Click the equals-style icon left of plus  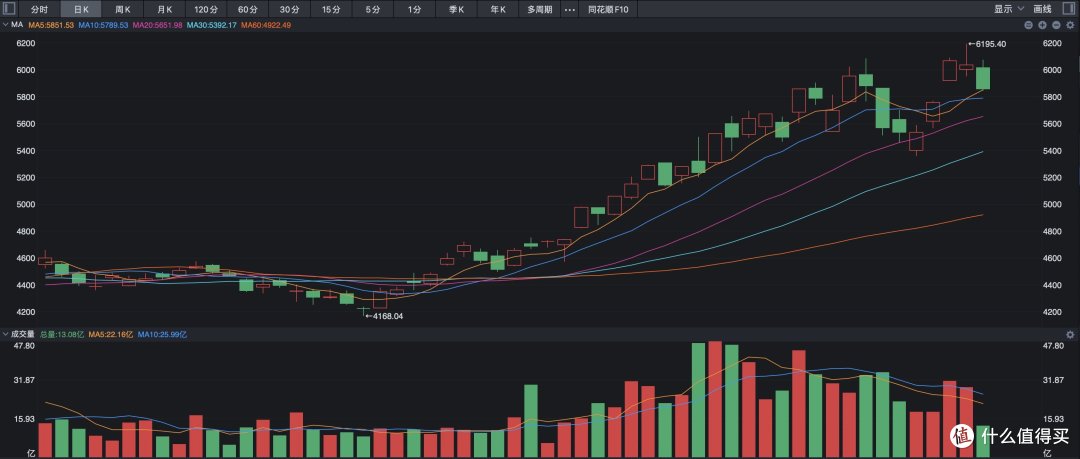click(x=1028, y=25)
